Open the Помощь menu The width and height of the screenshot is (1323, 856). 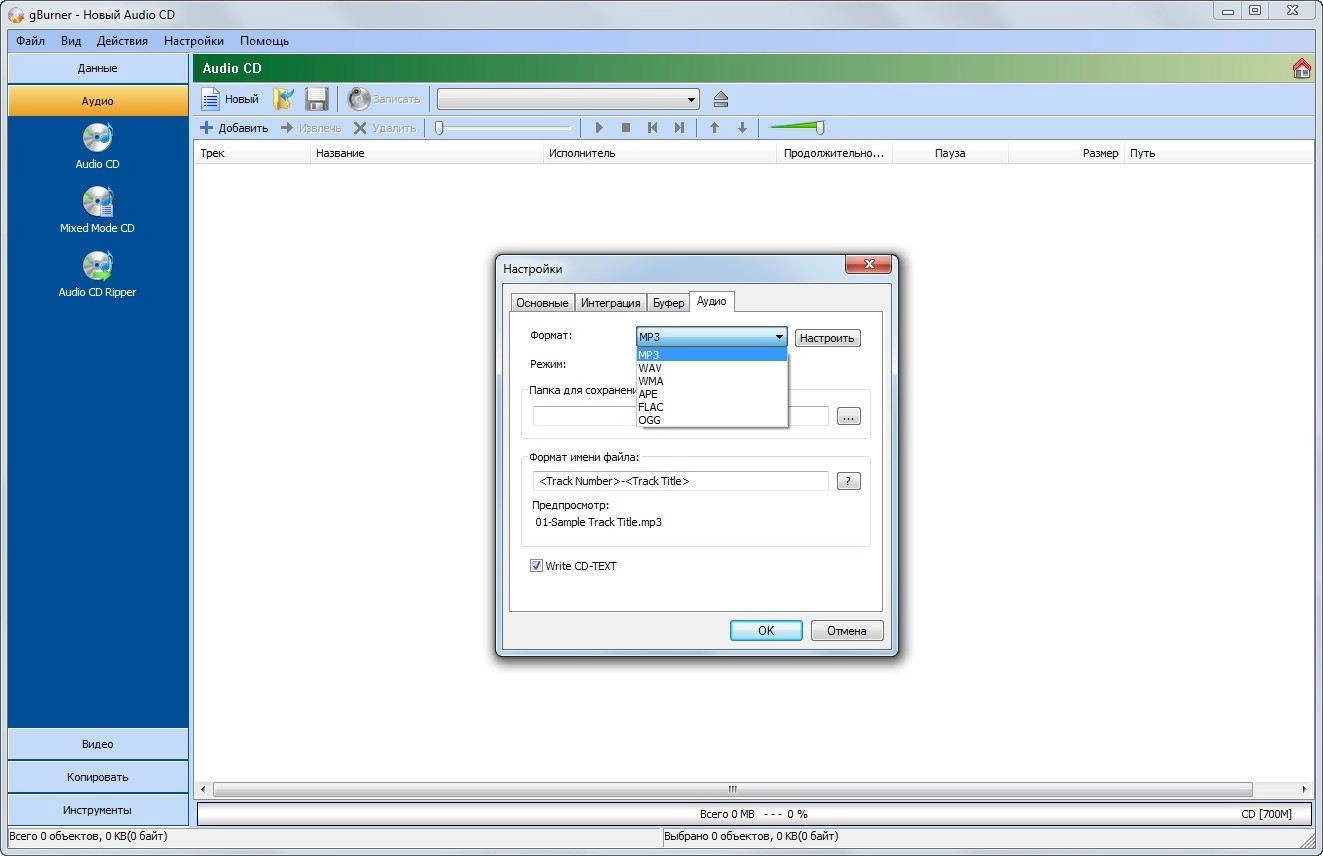(x=264, y=41)
